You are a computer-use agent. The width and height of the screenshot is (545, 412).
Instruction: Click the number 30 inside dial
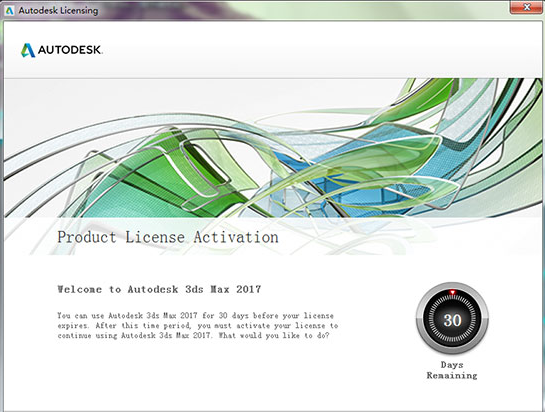tap(452, 320)
